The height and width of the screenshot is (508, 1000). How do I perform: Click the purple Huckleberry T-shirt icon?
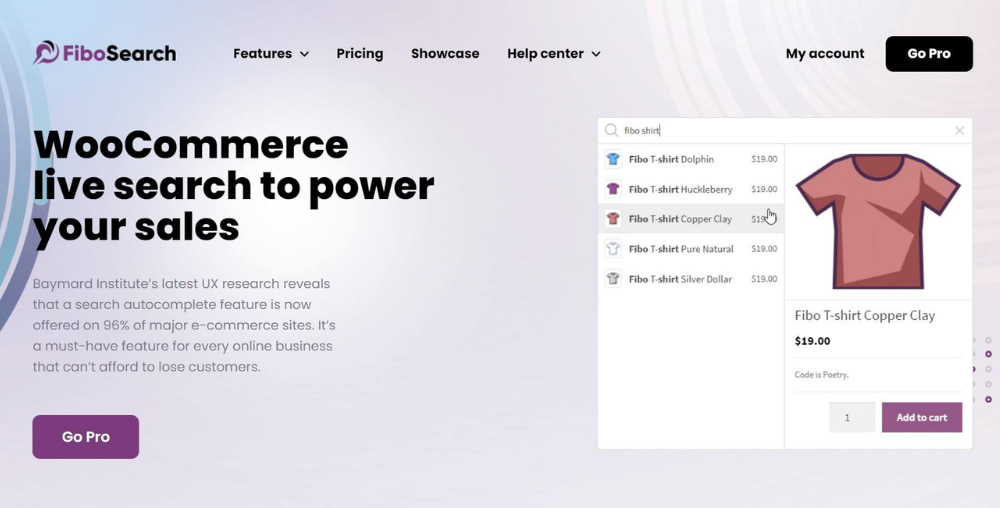pyautogui.click(x=613, y=189)
